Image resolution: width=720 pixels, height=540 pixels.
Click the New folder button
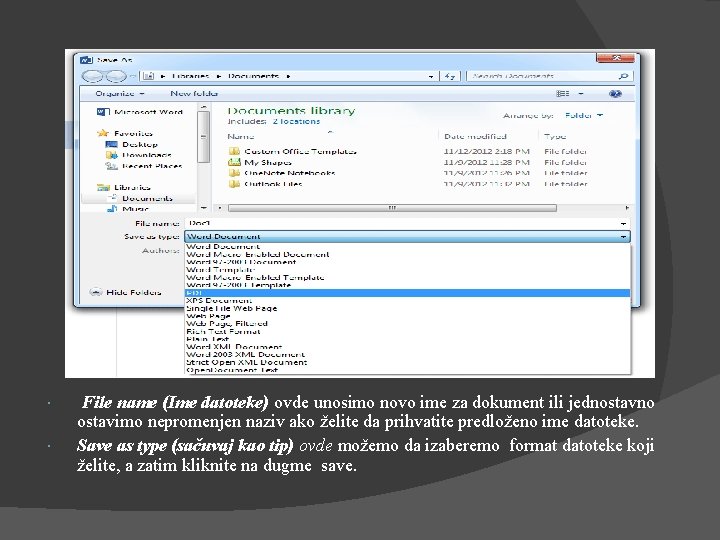(194, 94)
